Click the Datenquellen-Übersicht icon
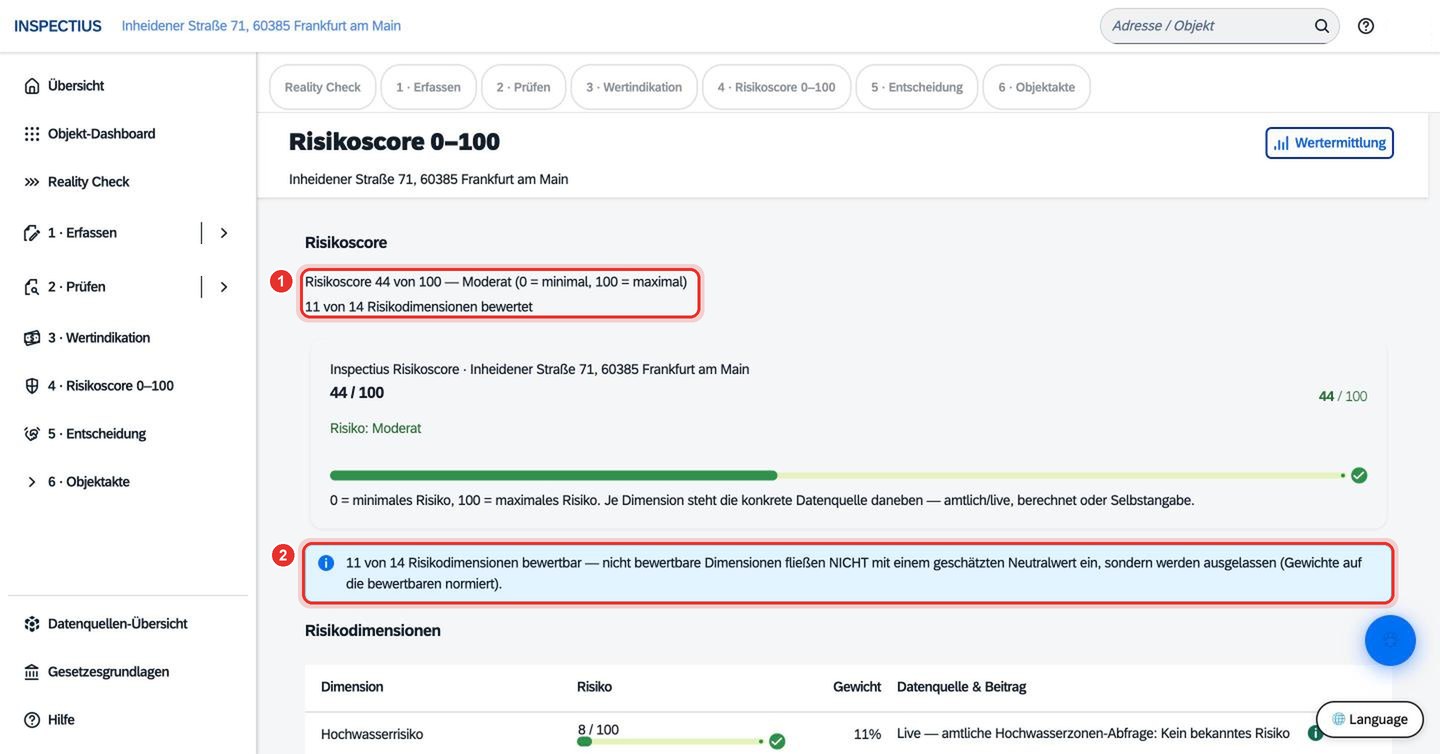The height and width of the screenshot is (754, 1440). pyautogui.click(x=32, y=624)
